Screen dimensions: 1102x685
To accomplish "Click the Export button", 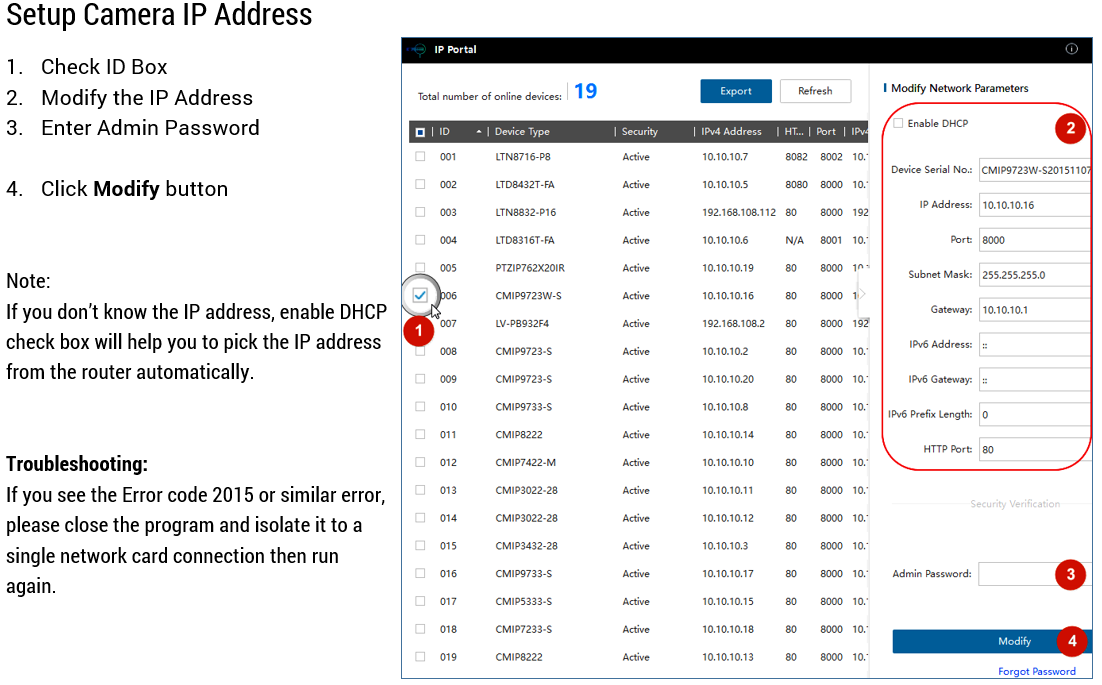I will (x=735, y=91).
